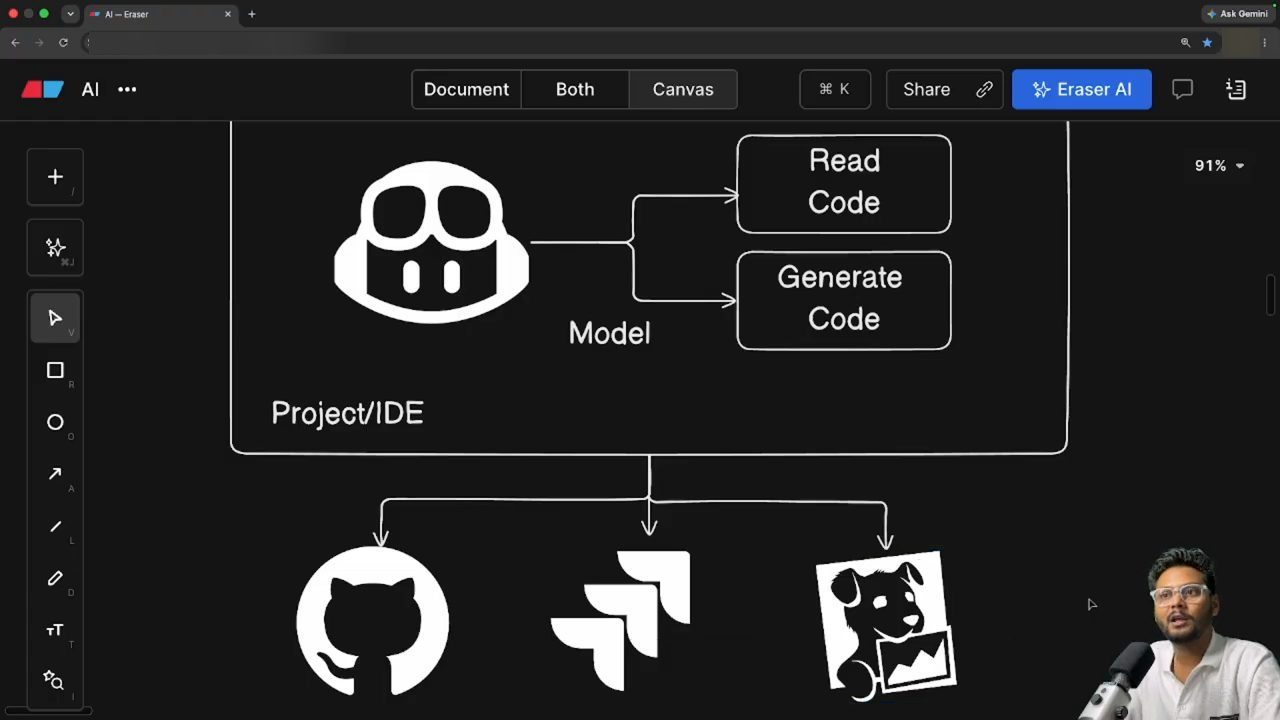Click the browser zoom magnifier icon
Viewport: 1280px width, 720px height.
tap(1185, 42)
